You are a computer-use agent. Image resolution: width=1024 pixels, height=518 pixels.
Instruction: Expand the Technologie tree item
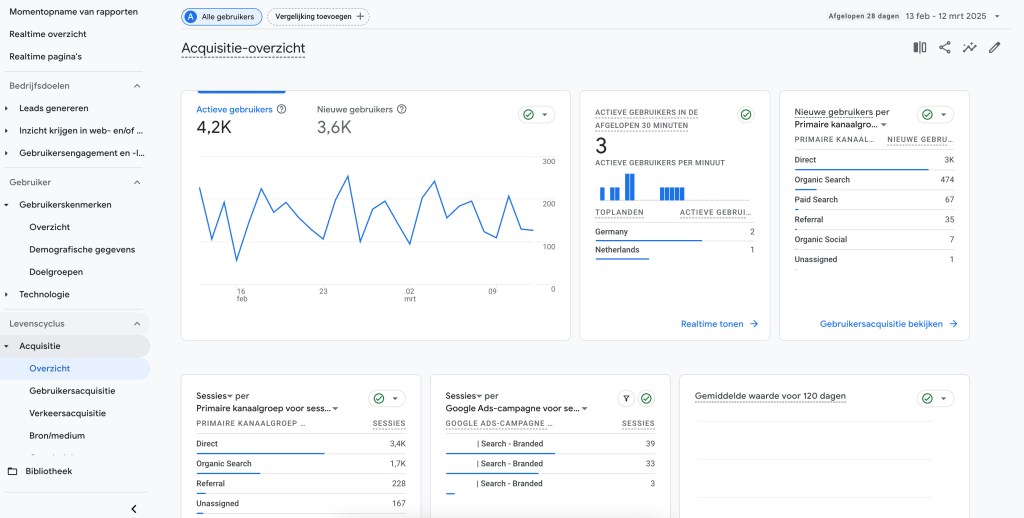(x=7, y=295)
